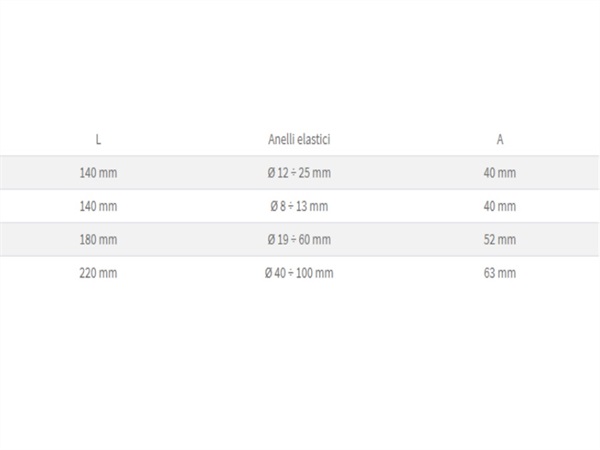Click the 180 mm length cell
The width and height of the screenshot is (600, 450).
tap(98, 240)
